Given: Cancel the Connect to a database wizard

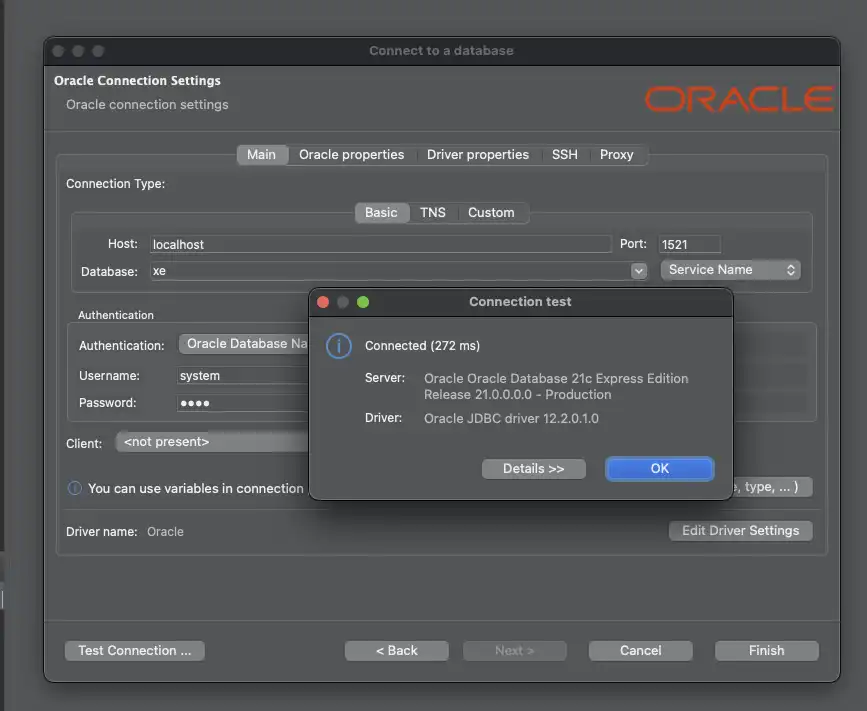Looking at the screenshot, I should [640, 651].
